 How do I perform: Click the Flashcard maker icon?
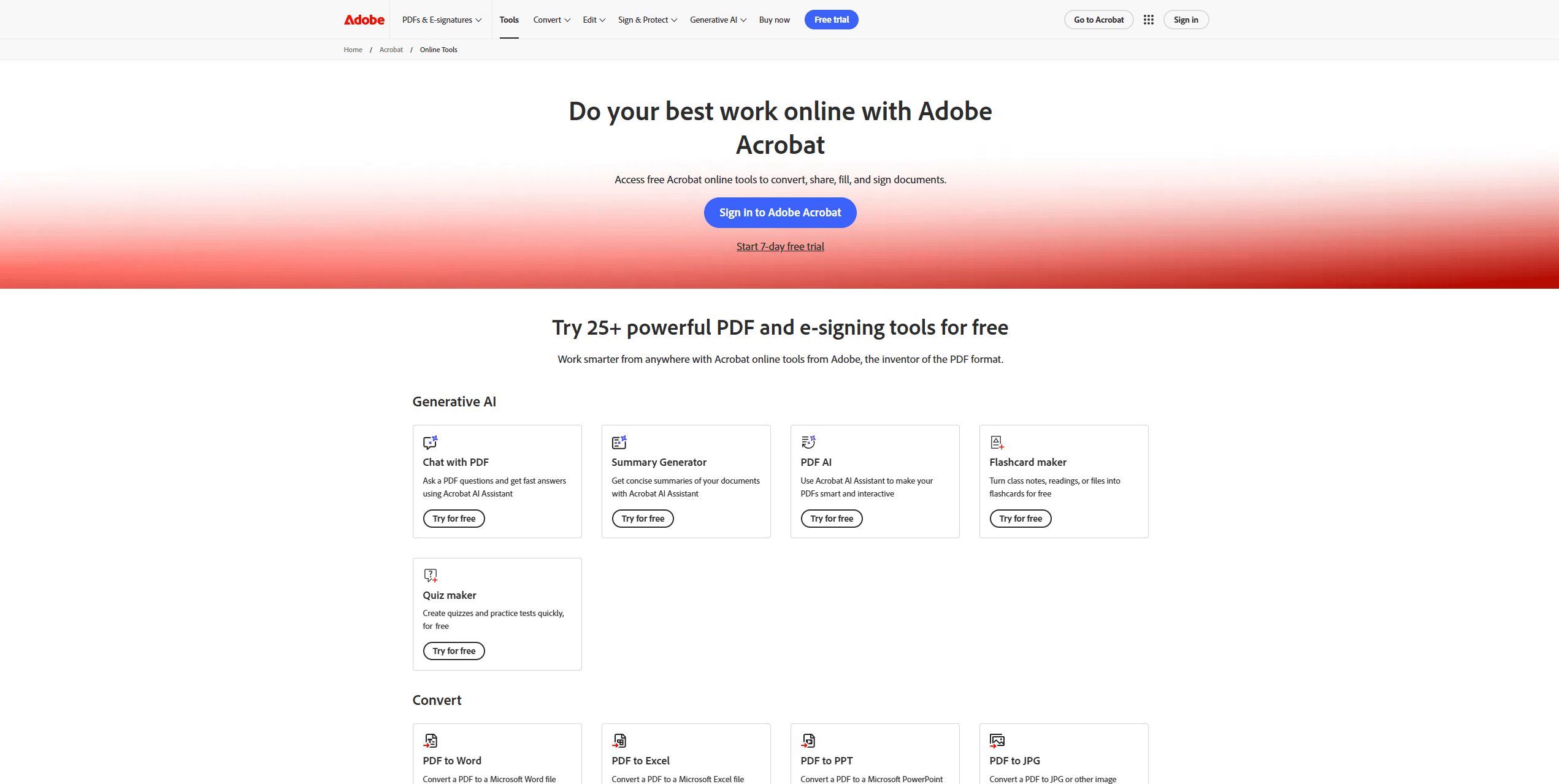[x=997, y=442]
